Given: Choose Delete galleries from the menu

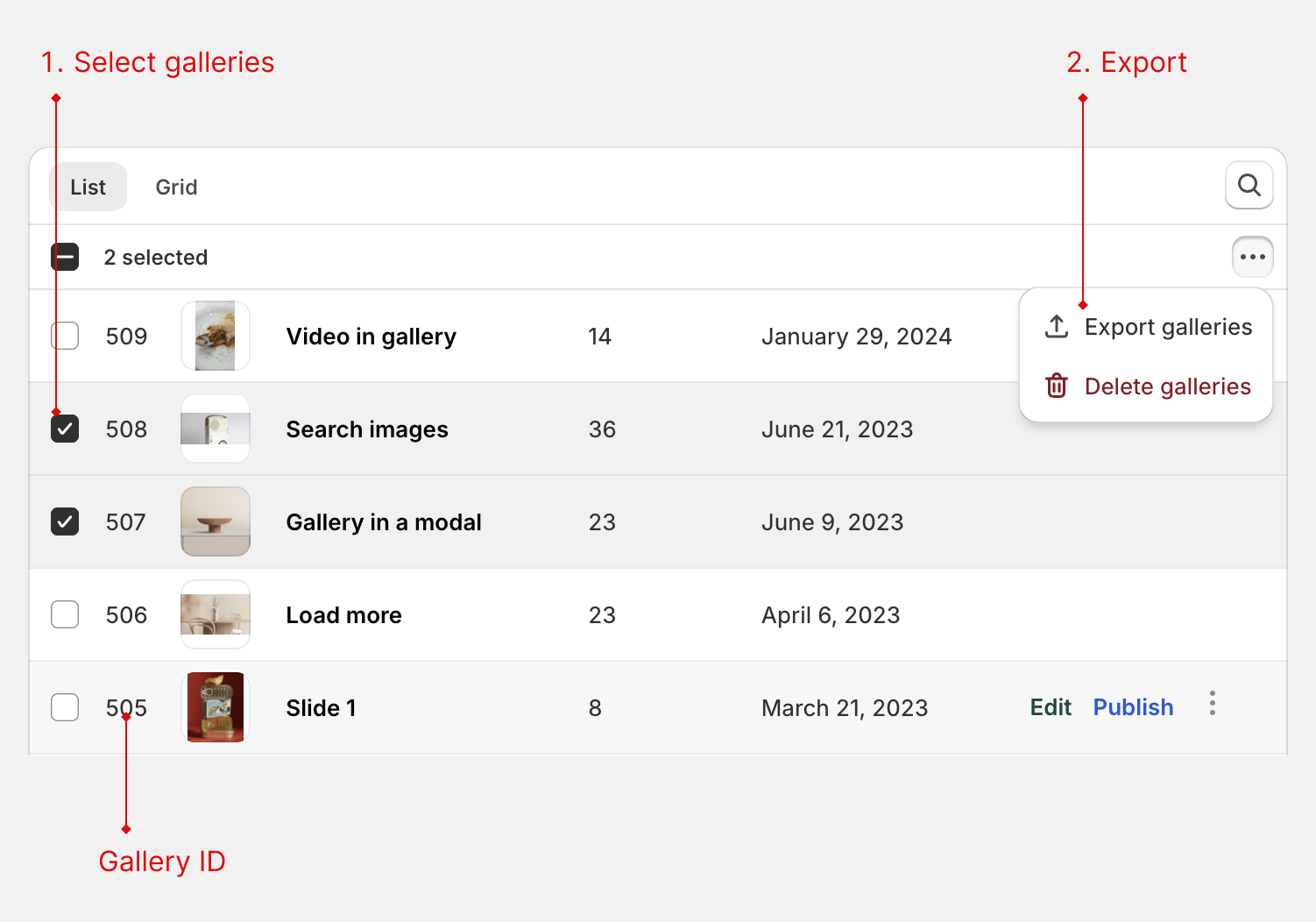Looking at the screenshot, I should 1167,386.
